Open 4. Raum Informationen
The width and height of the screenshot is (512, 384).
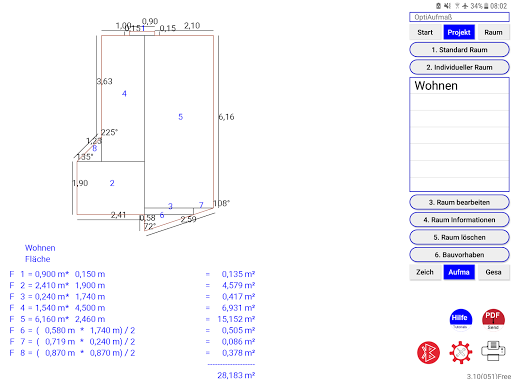459,220
